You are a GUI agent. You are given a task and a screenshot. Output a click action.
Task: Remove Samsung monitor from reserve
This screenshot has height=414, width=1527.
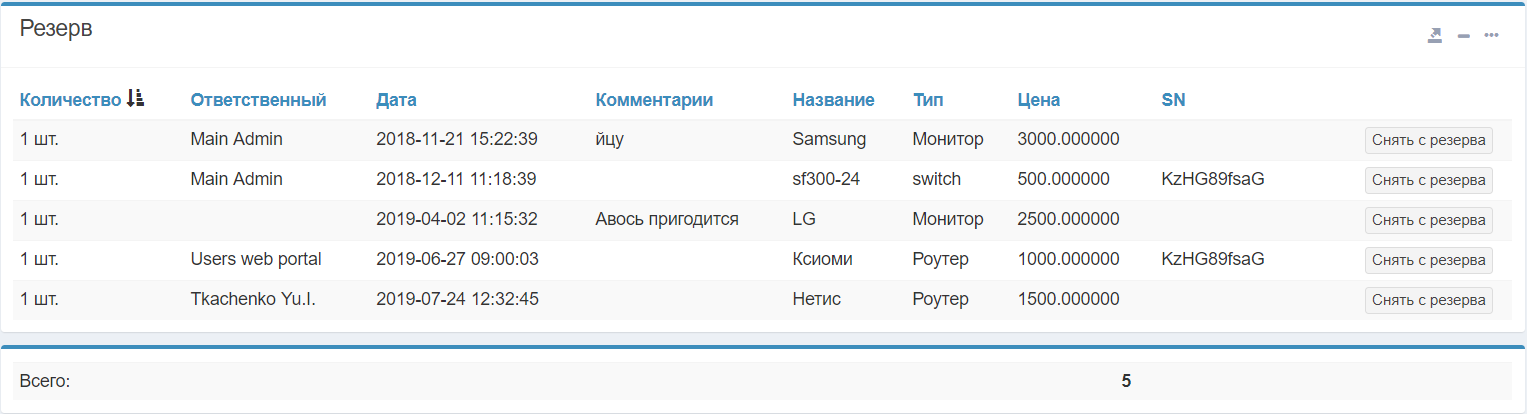[1428, 140]
